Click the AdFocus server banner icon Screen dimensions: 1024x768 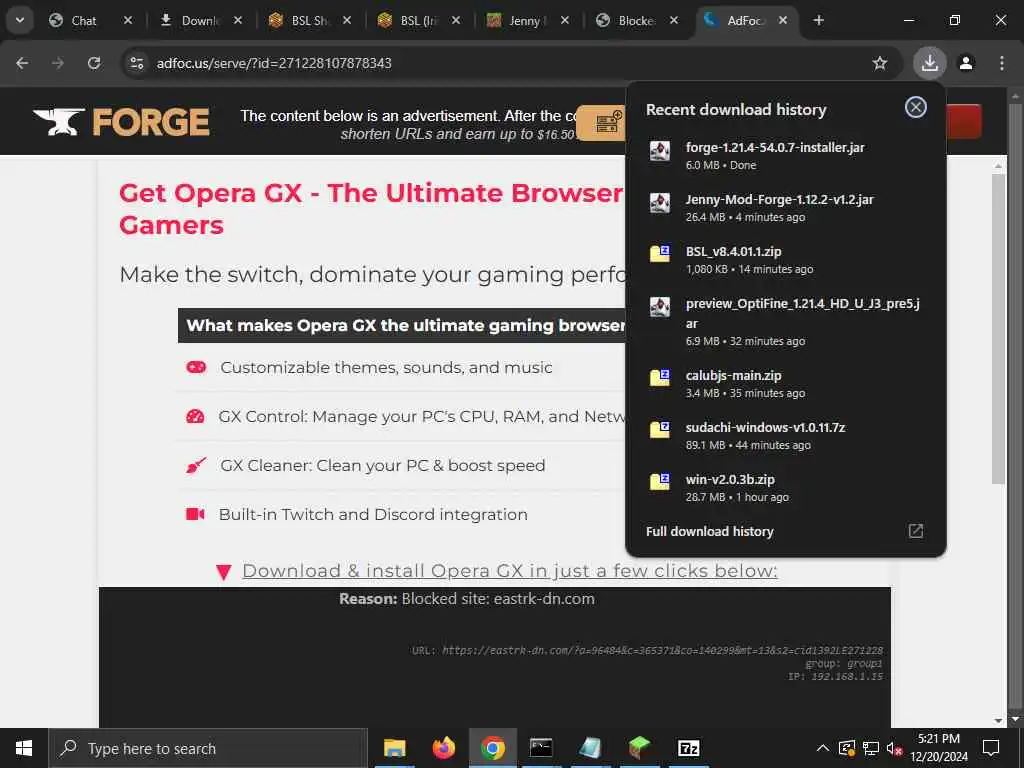(608, 122)
